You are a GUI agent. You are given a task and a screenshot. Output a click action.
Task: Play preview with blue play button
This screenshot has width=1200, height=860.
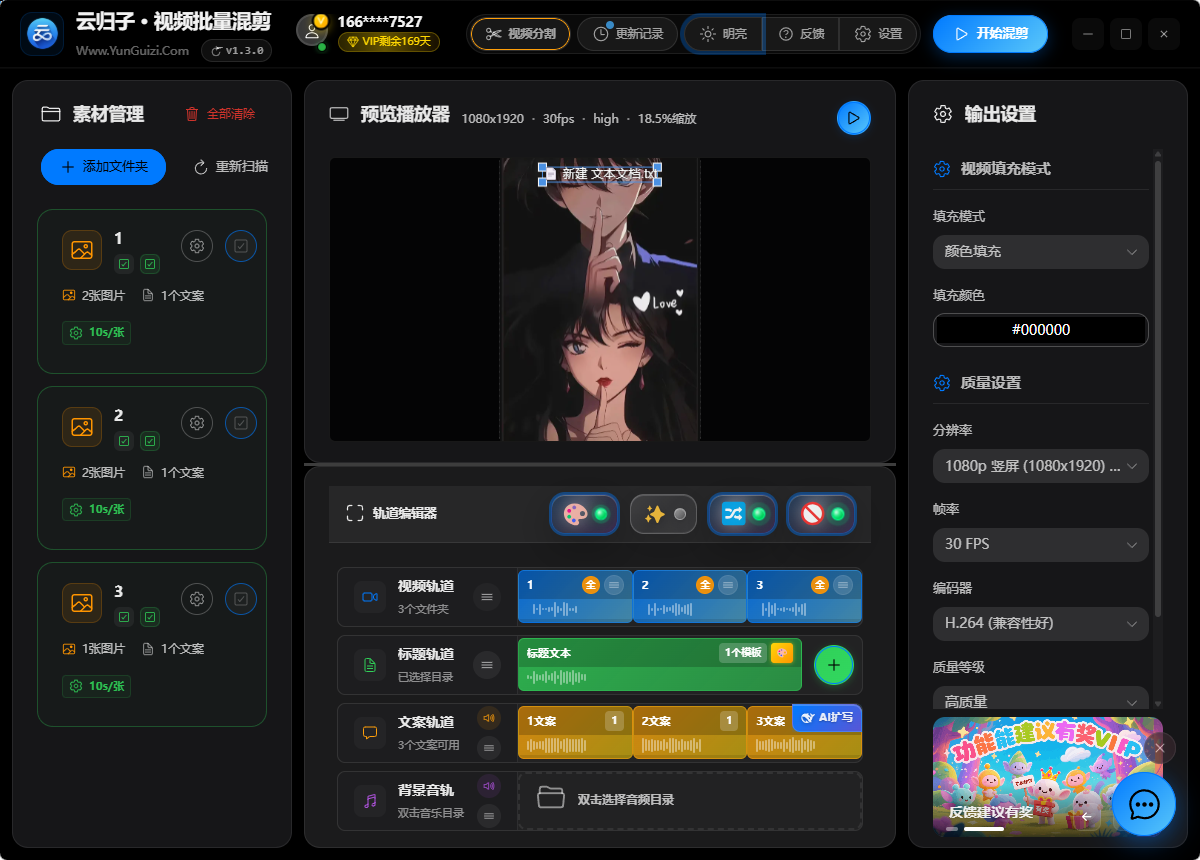point(853,118)
